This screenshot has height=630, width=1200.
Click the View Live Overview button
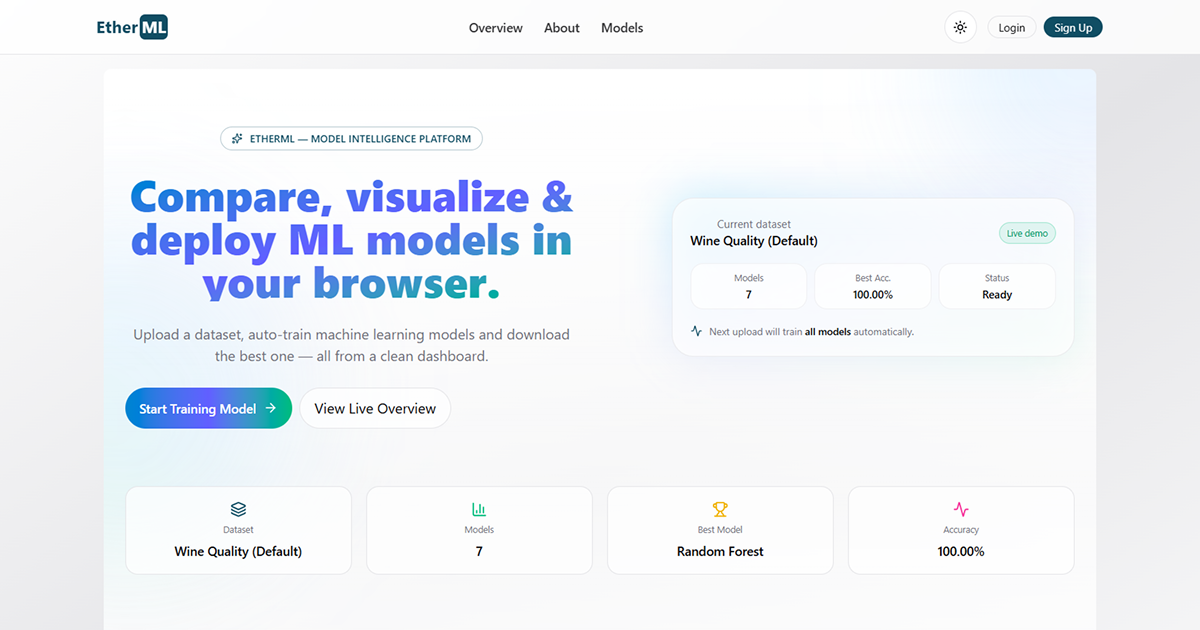pyautogui.click(x=375, y=408)
